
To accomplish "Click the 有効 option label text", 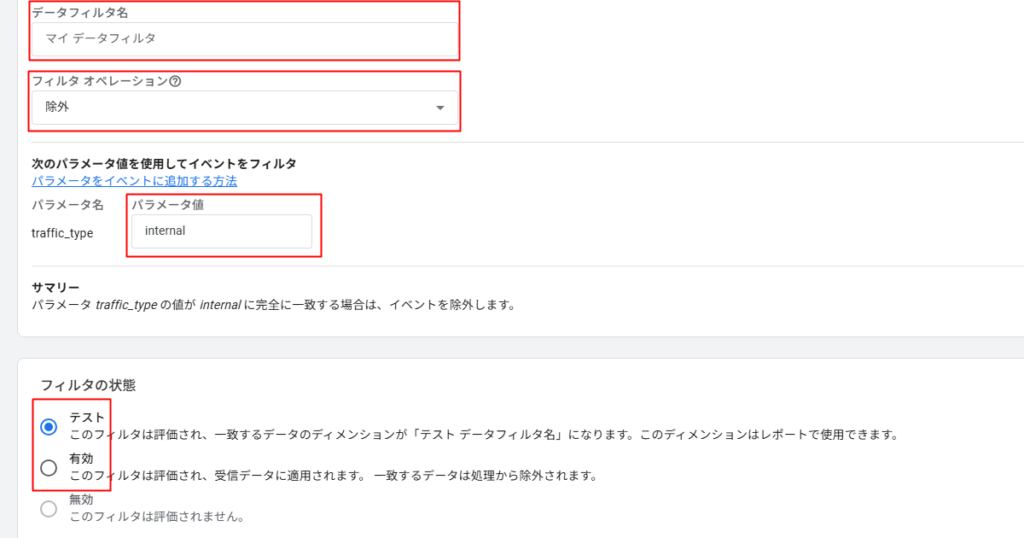I will [x=81, y=458].
